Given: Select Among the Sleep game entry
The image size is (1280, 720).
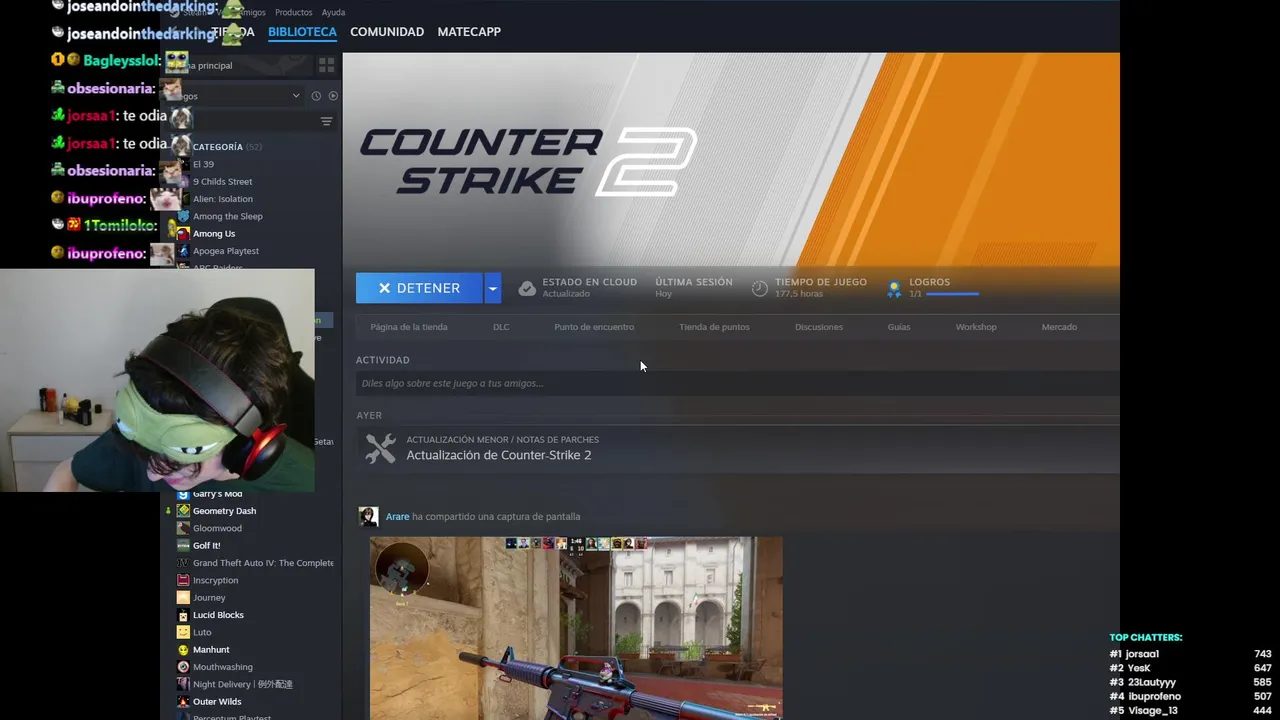Looking at the screenshot, I should [227, 216].
